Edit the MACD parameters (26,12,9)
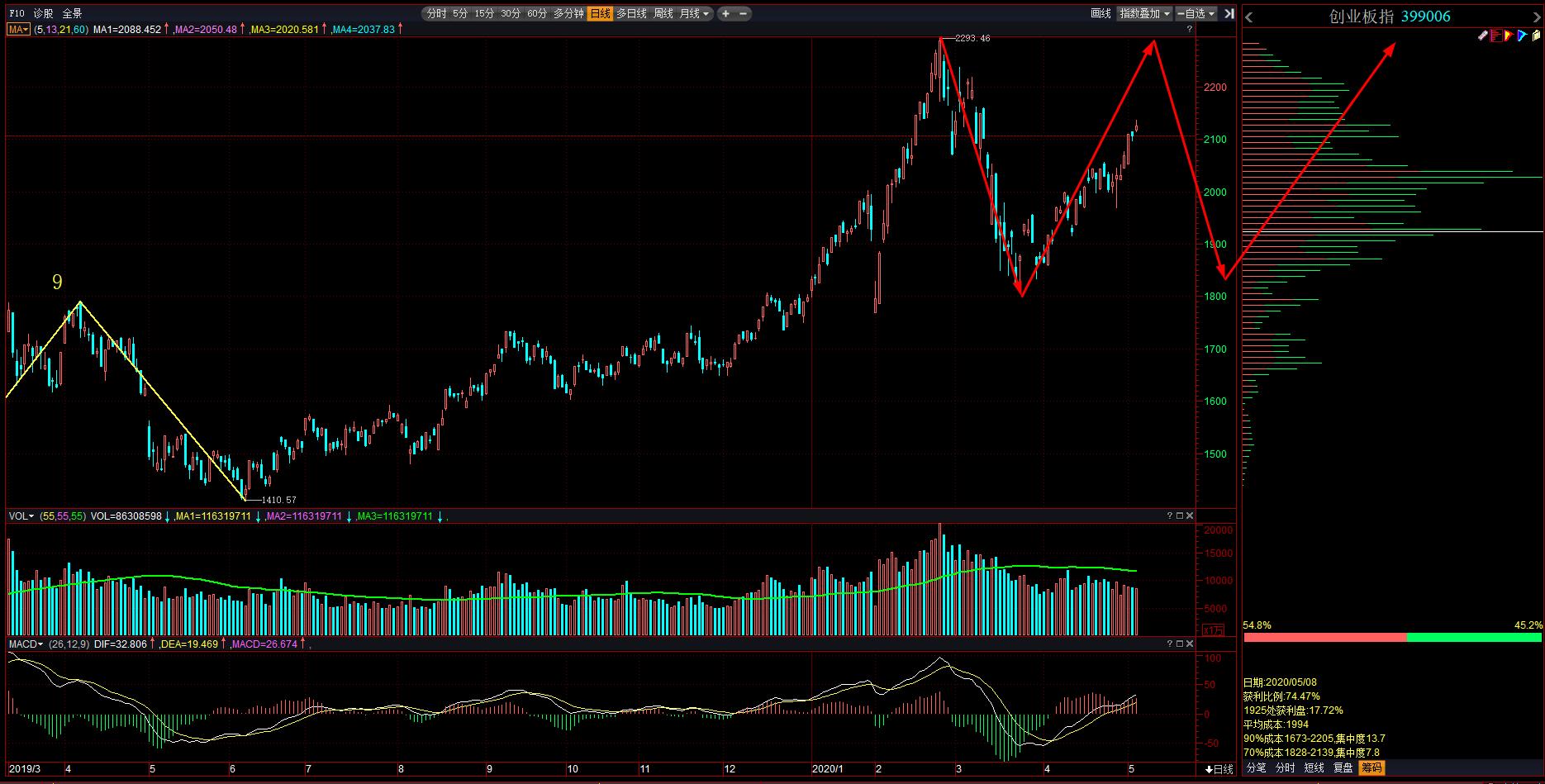The height and width of the screenshot is (784, 1545). [x=69, y=644]
